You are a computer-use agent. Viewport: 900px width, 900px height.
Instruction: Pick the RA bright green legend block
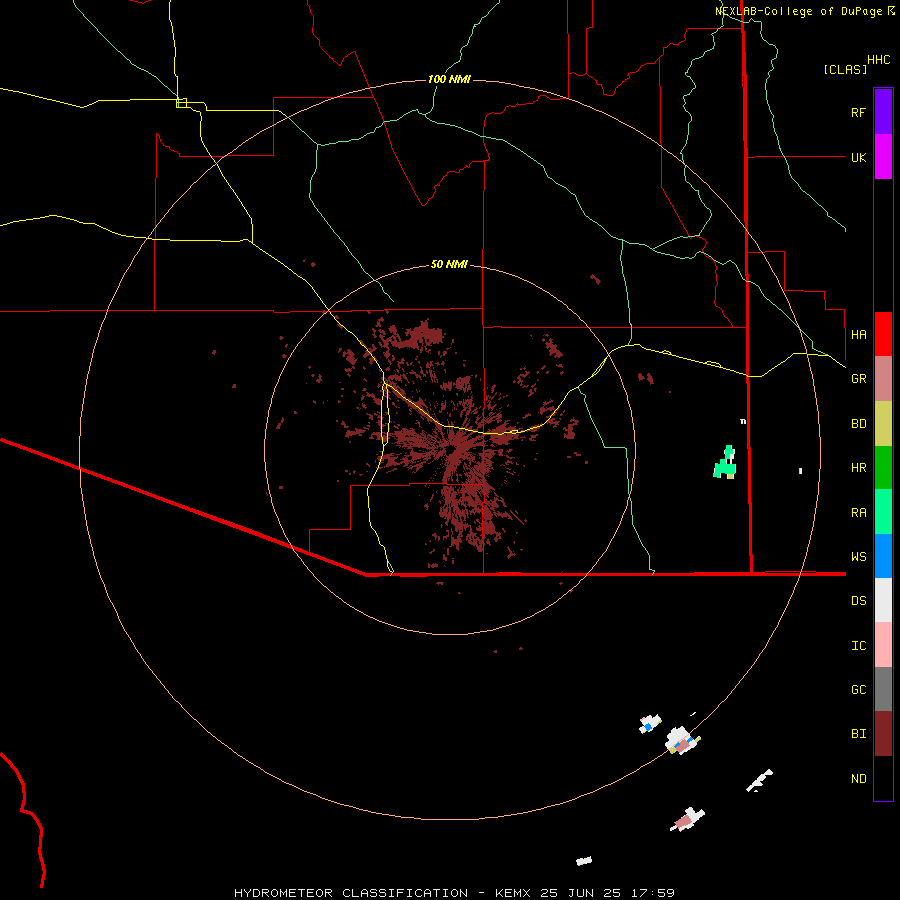pos(883,512)
